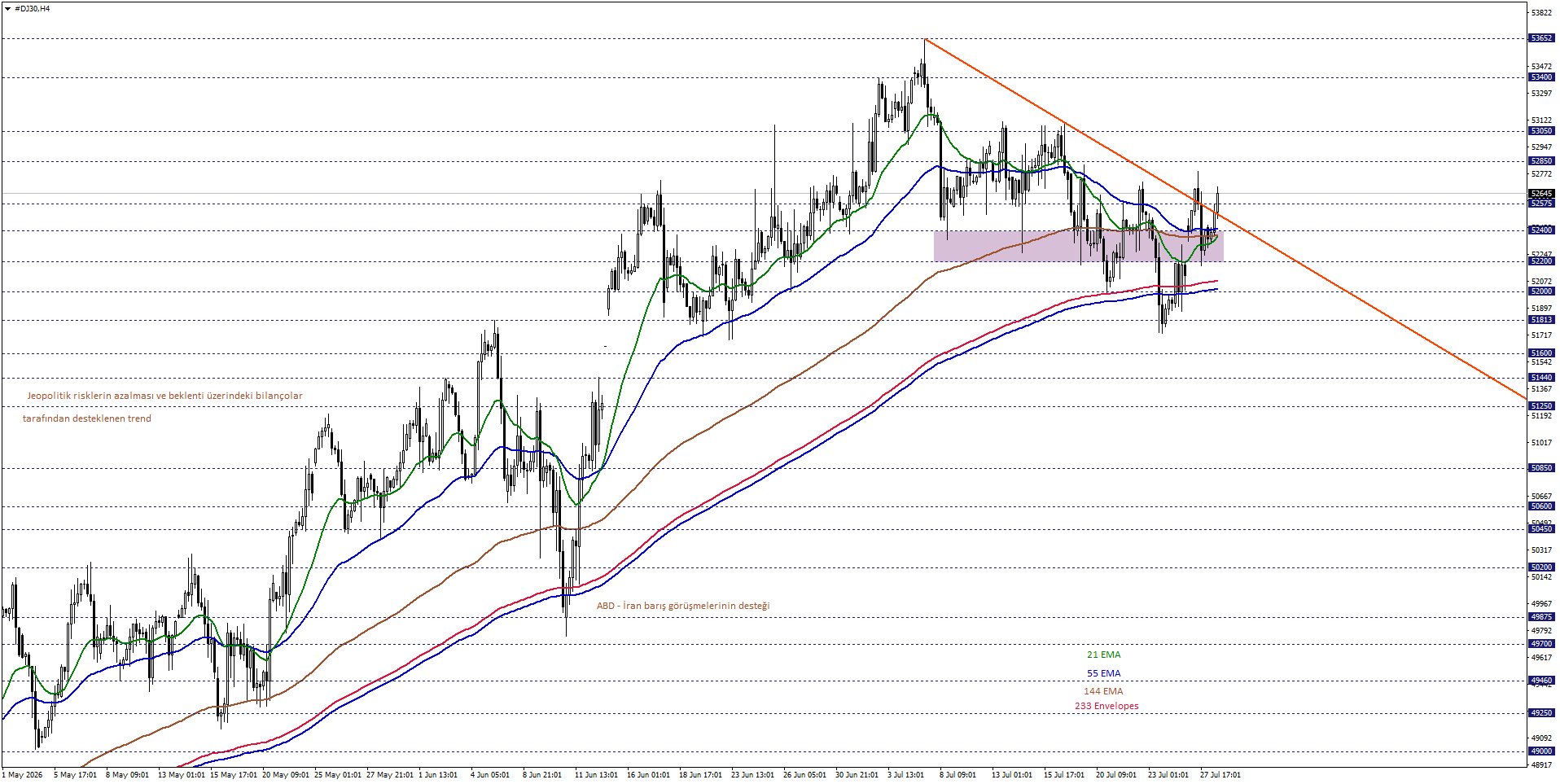
Task: Click the 52000 price level tag
Action: click(1541, 291)
